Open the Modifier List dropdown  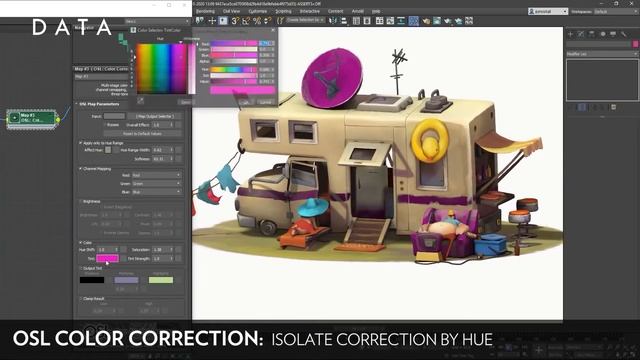pyautogui.click(x=602, y=54)
